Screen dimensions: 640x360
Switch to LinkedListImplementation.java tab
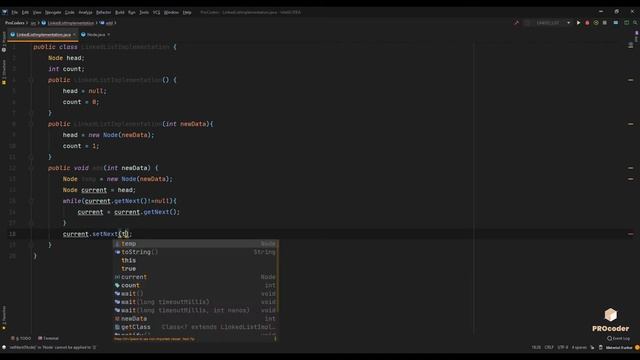(x=43, y=35)
